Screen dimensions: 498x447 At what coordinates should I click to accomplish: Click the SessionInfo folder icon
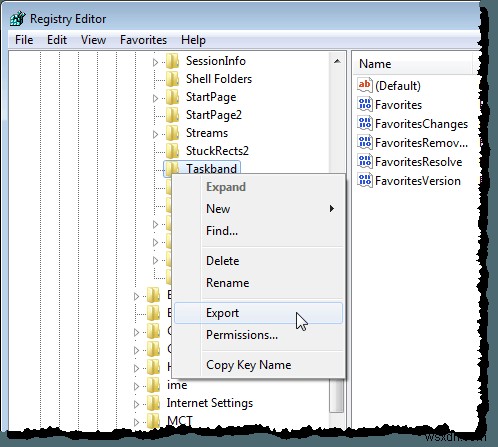click(173, 61)
